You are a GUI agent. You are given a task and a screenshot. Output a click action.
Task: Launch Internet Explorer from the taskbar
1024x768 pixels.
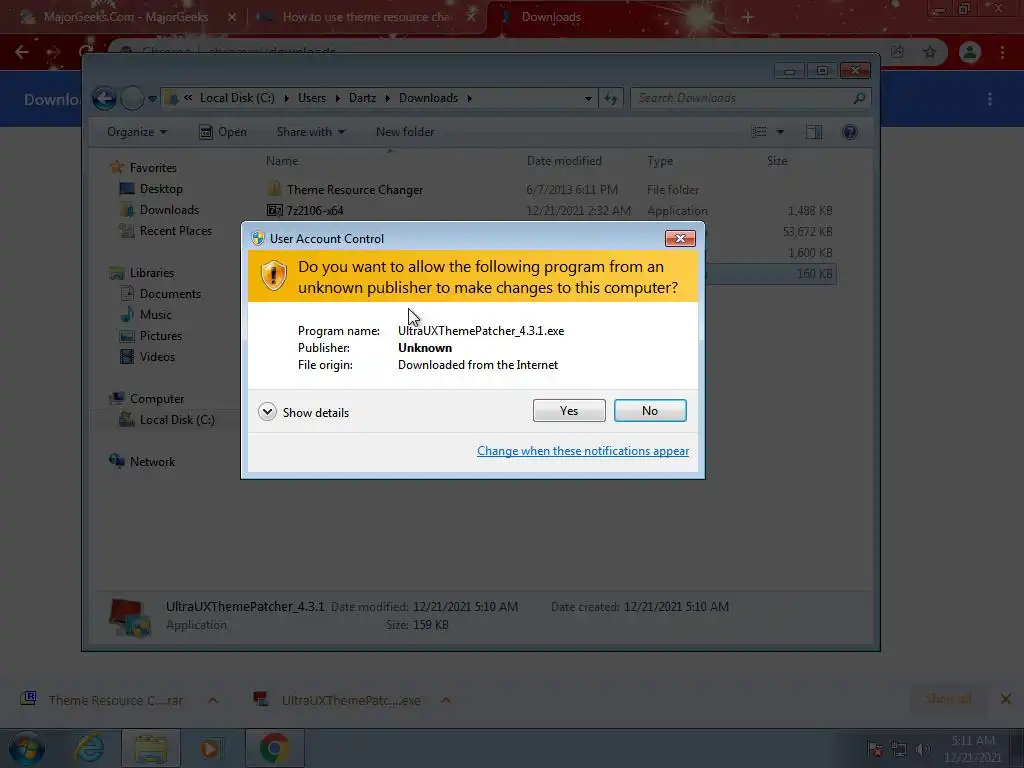[89, 748]
